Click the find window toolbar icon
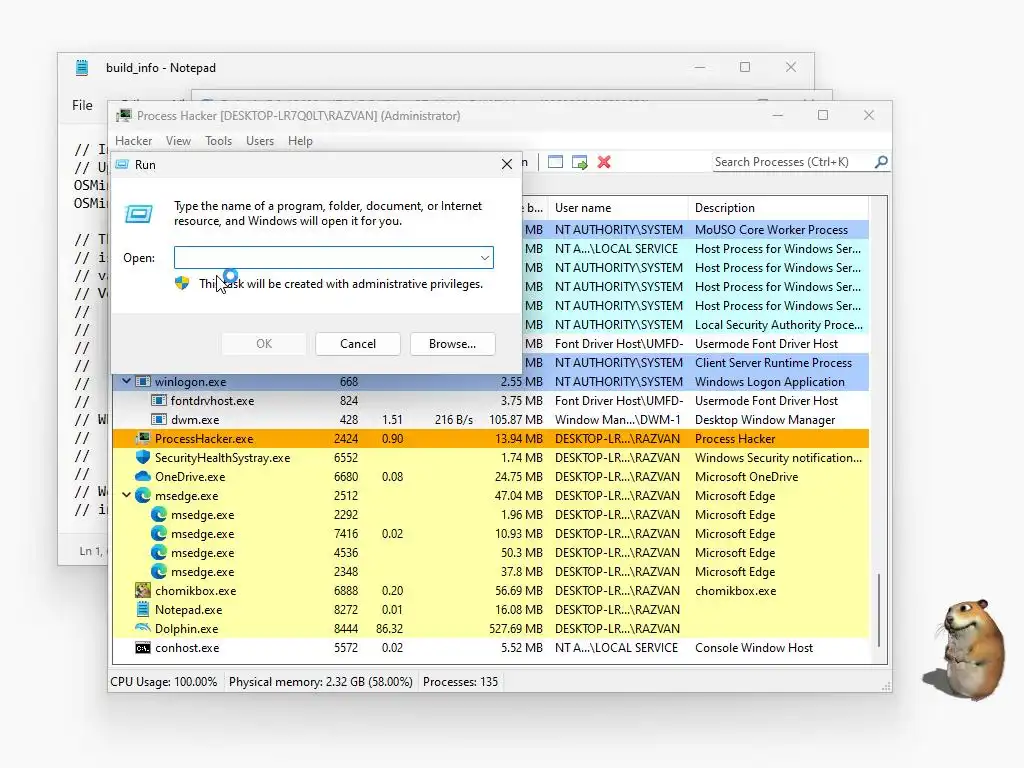The height and width of the screenshot is (768, 1024). (x=555, y=162)
